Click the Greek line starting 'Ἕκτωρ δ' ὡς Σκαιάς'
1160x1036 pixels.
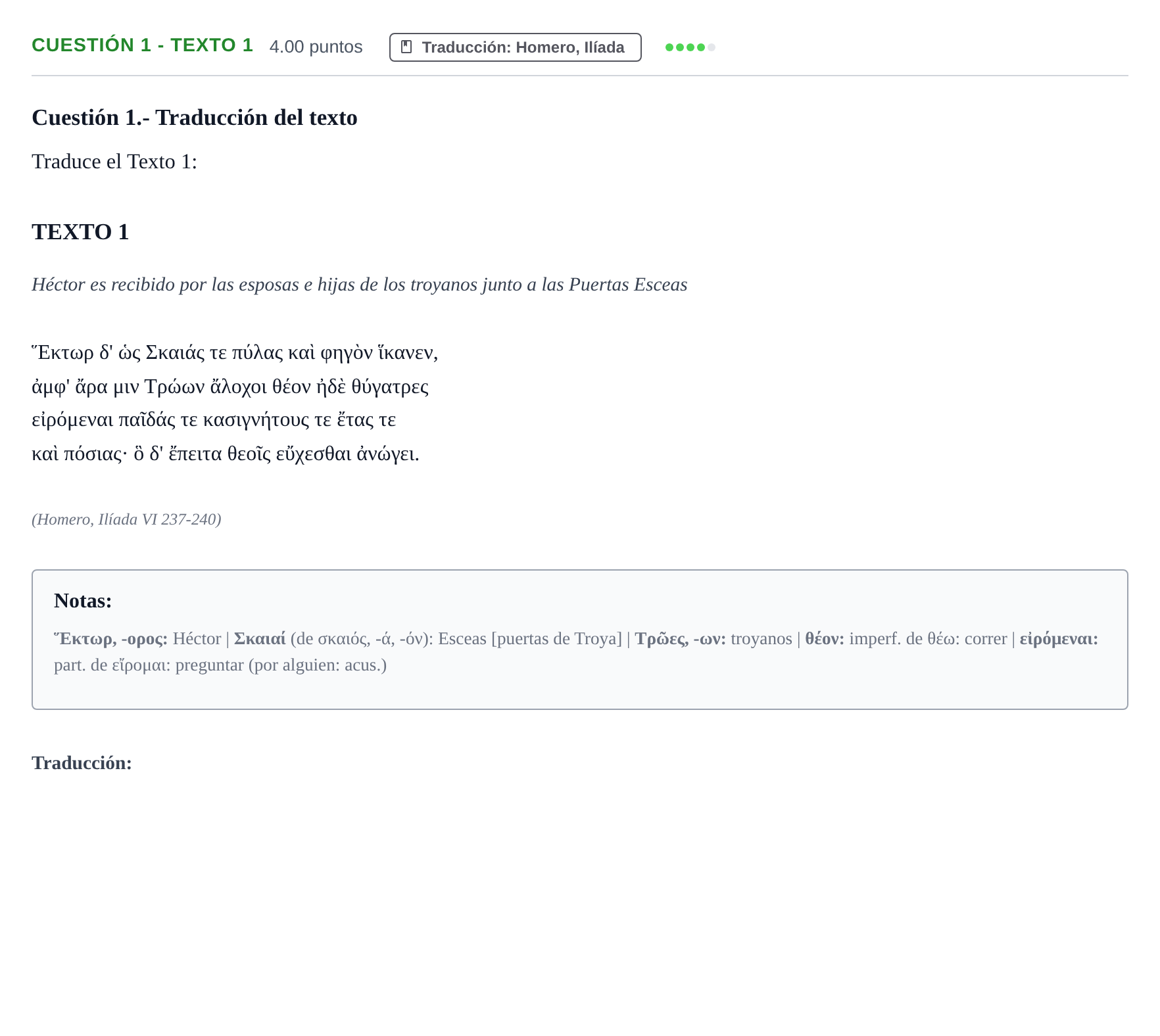(x=235, y=353)
